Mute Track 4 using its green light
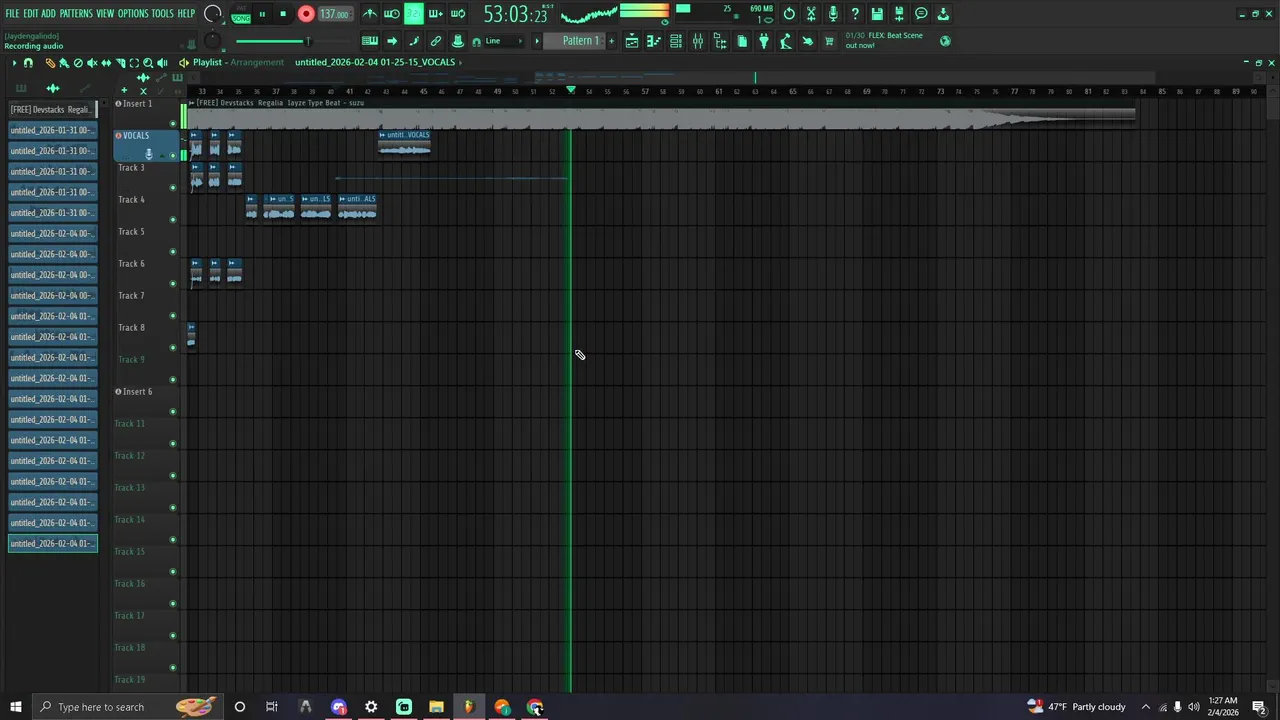This screenshot has height=720, width=1280. click(x=172, y=220)
